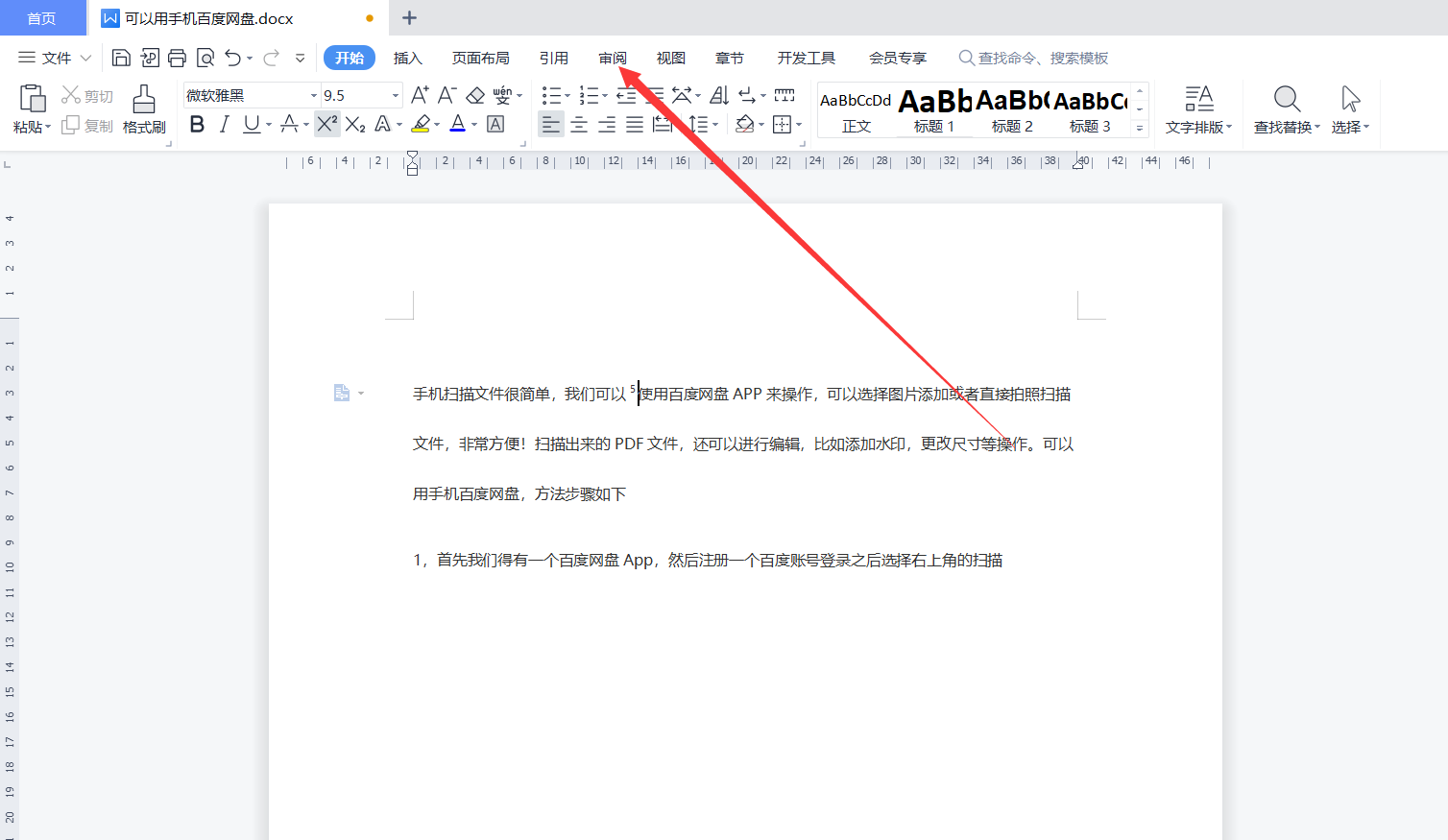Toggle Align Left paragraph button
1448x840 pixels.
click(x=550, y=124)
